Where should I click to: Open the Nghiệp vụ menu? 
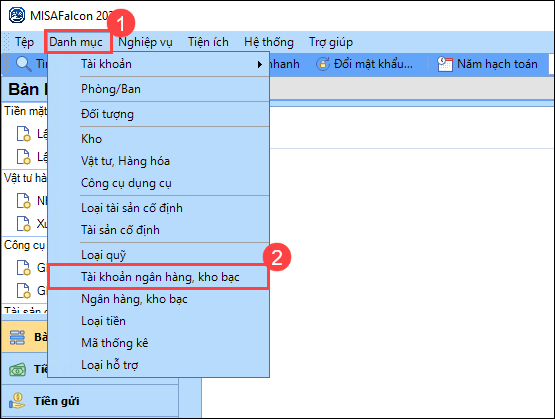pyautogui.click(x=145, y=42)
